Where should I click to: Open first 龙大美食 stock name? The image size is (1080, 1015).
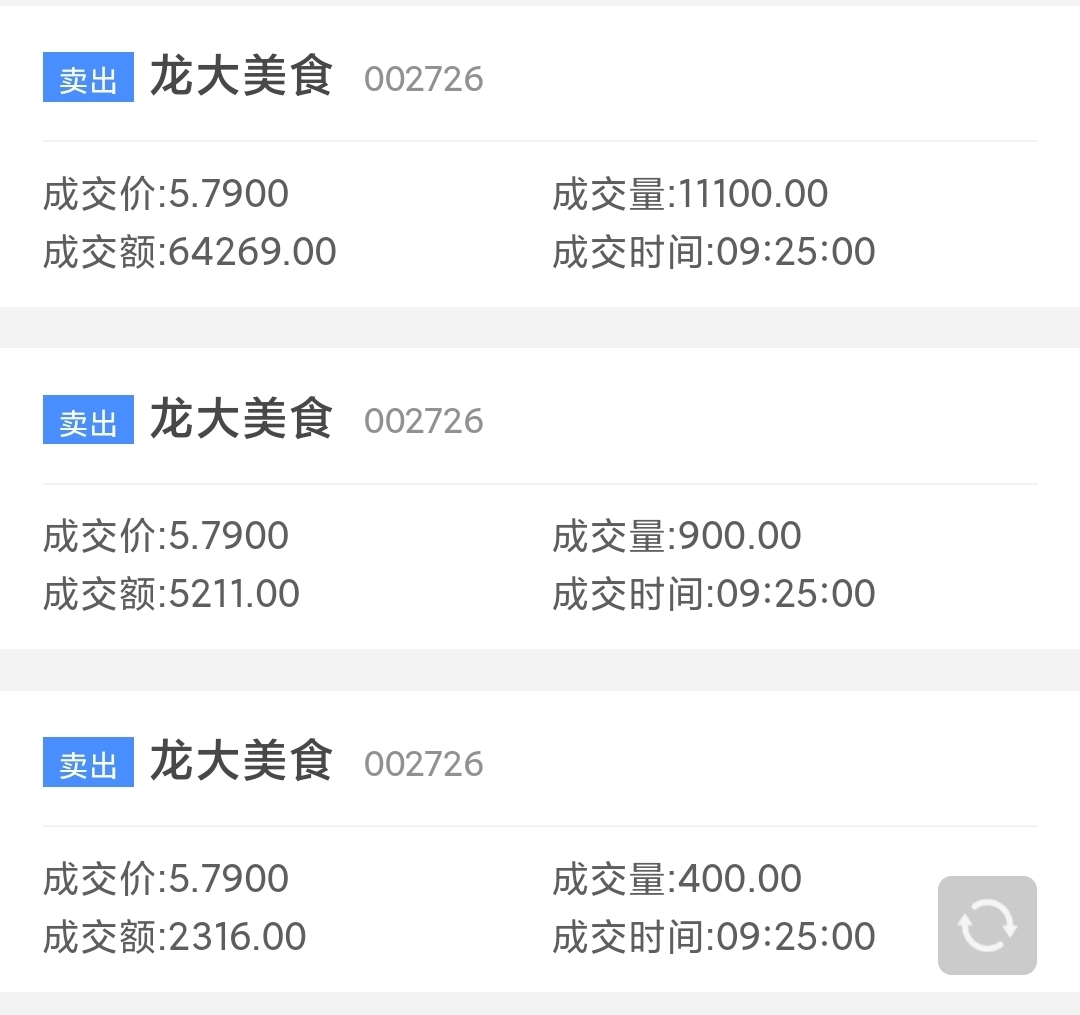241,76
